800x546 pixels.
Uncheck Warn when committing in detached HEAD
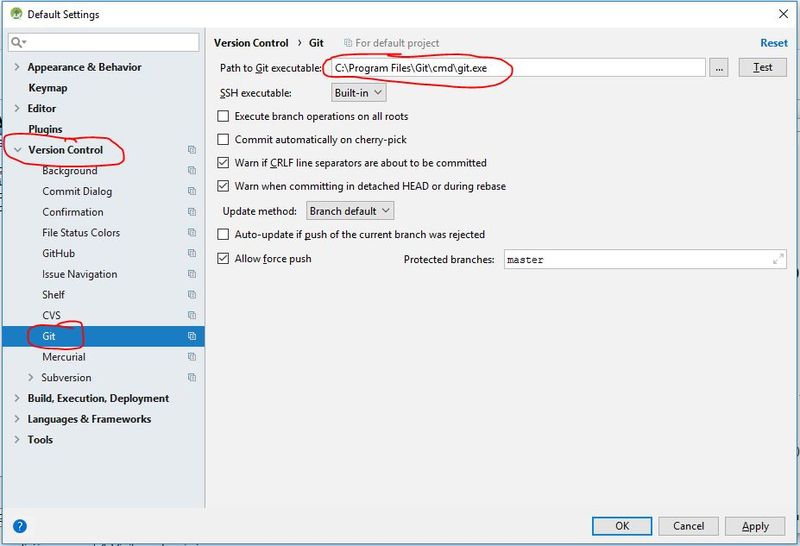coord(223,186)
